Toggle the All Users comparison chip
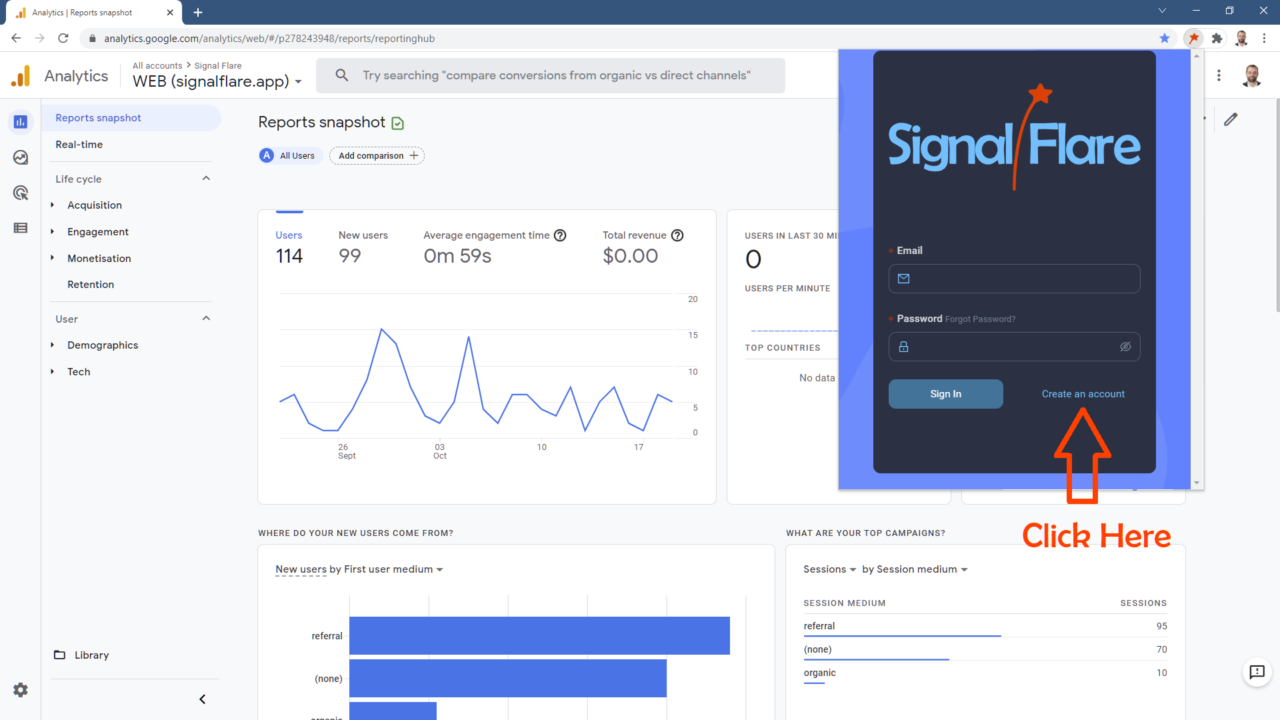 coord(289,155)
